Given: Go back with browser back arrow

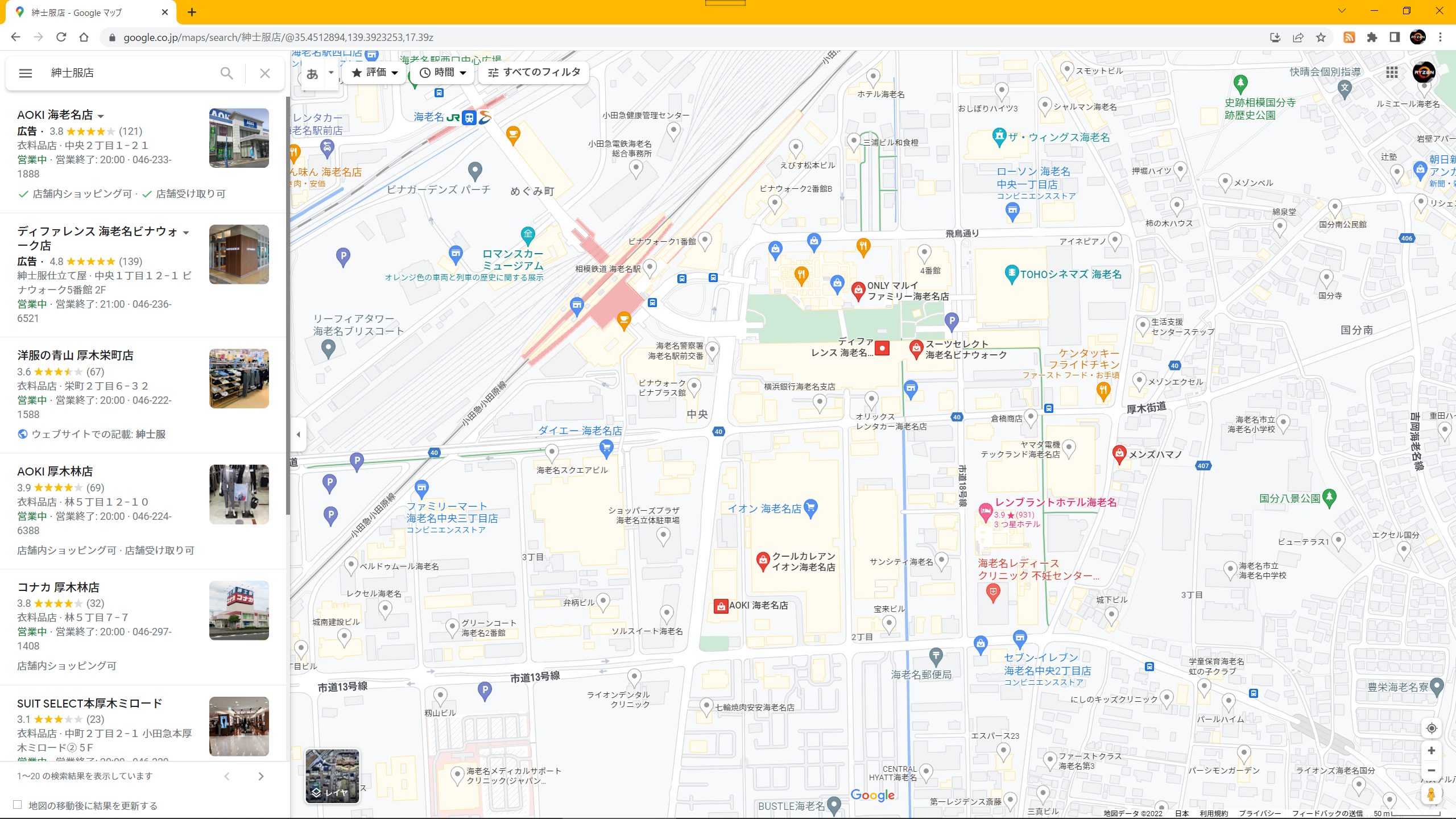Looking at the screenshot, I should tap(16, 38).
